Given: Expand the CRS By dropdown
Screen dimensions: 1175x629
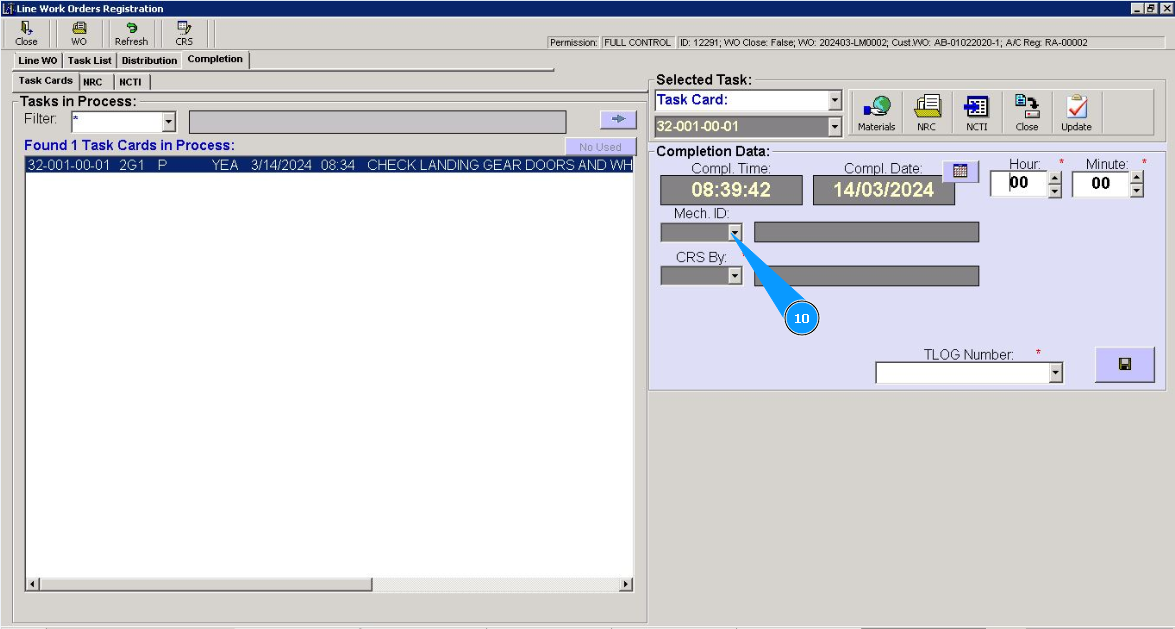Looking at the screenshot, I should coord(735,276).
